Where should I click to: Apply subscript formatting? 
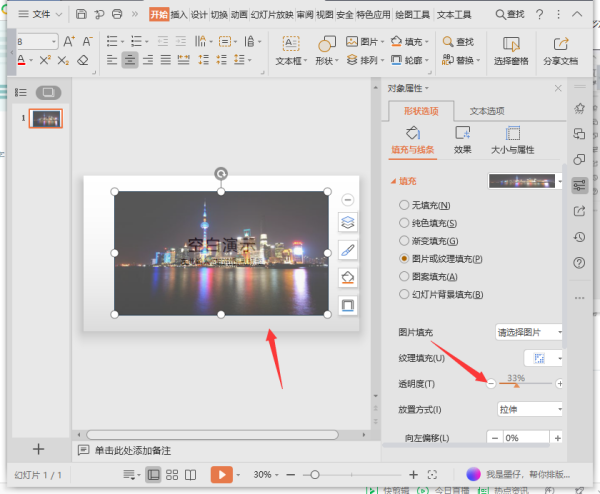63,60
